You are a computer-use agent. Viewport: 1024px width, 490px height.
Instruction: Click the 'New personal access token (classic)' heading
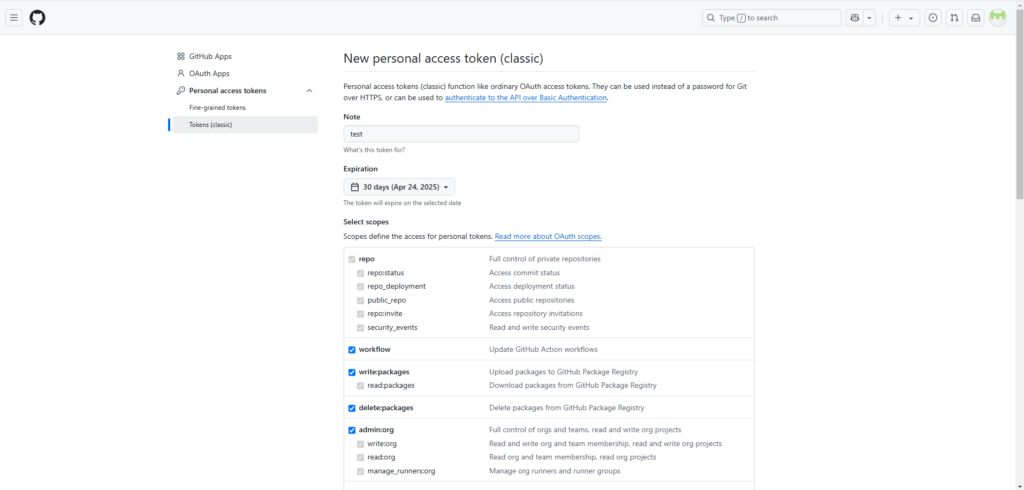click(443, 59)
